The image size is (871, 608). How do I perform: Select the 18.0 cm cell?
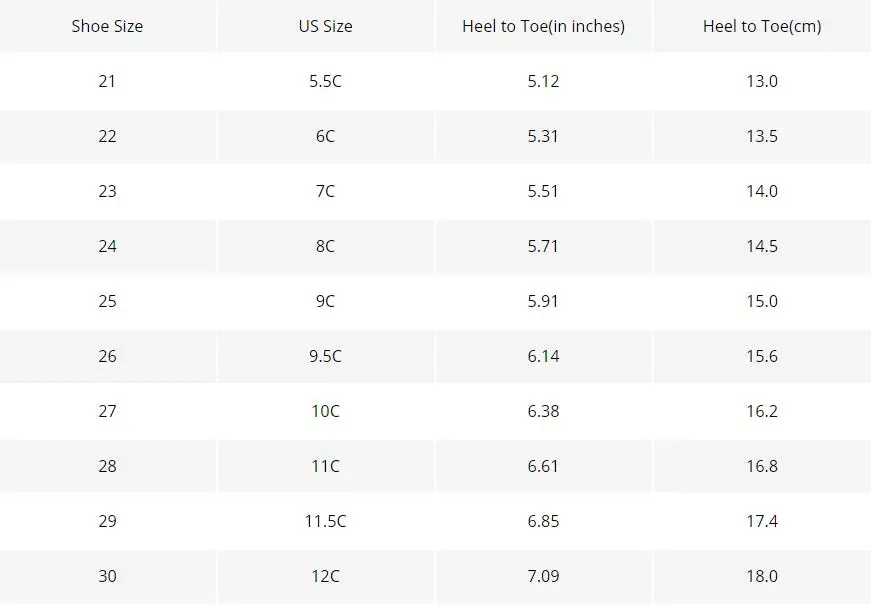(762, 576)
